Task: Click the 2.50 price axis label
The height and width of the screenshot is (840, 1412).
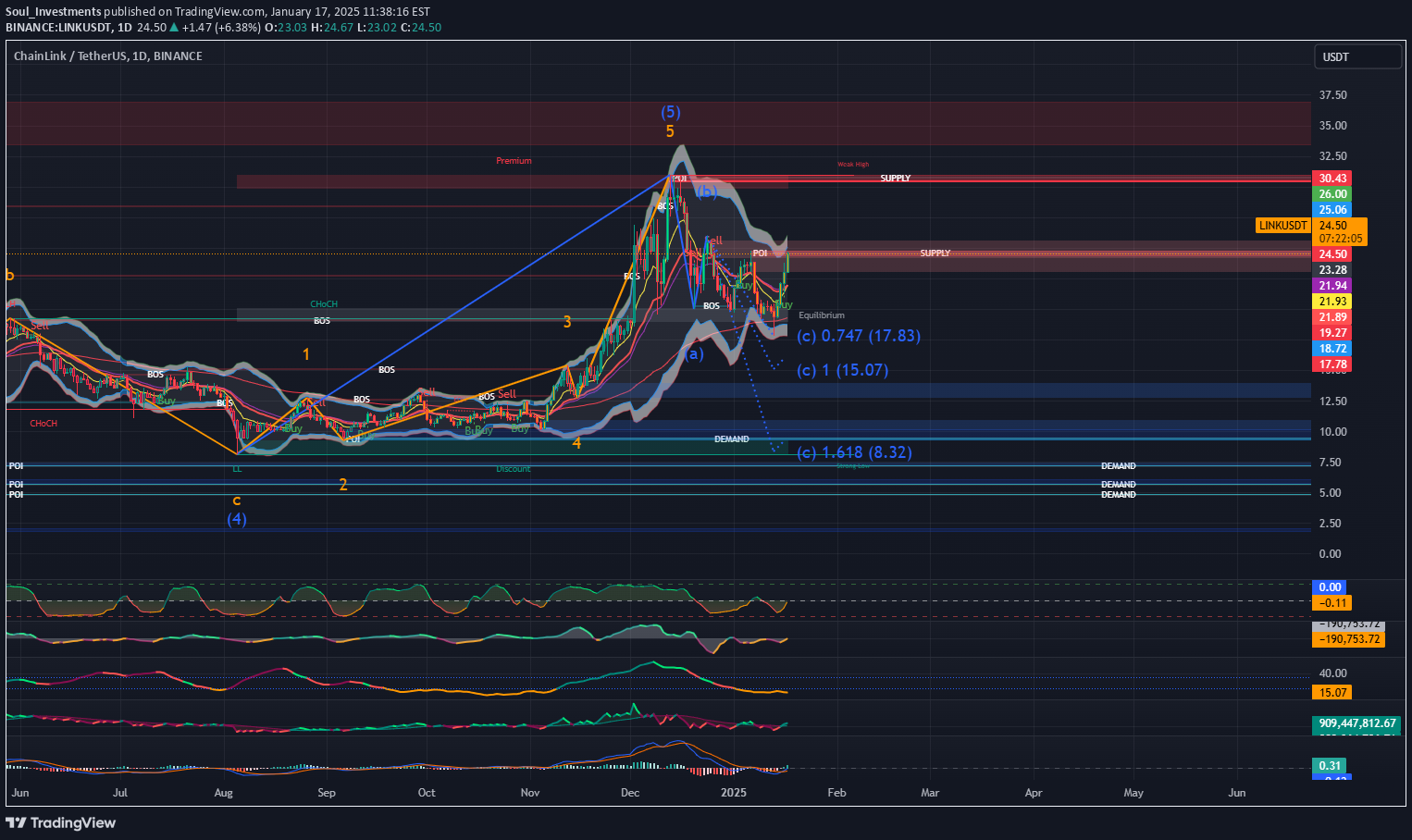Action: (1330, 524)
